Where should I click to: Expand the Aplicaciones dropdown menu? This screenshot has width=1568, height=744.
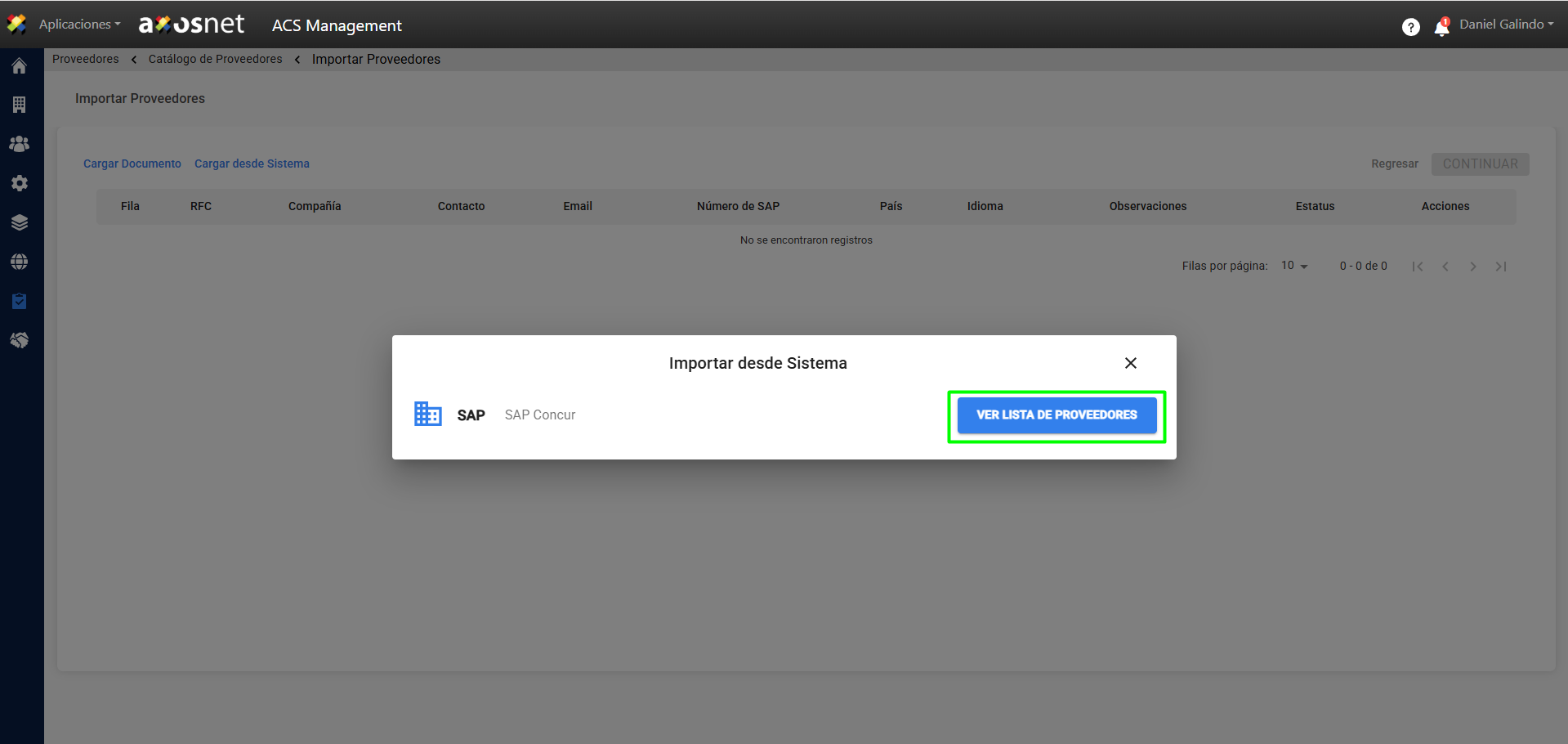79,25
